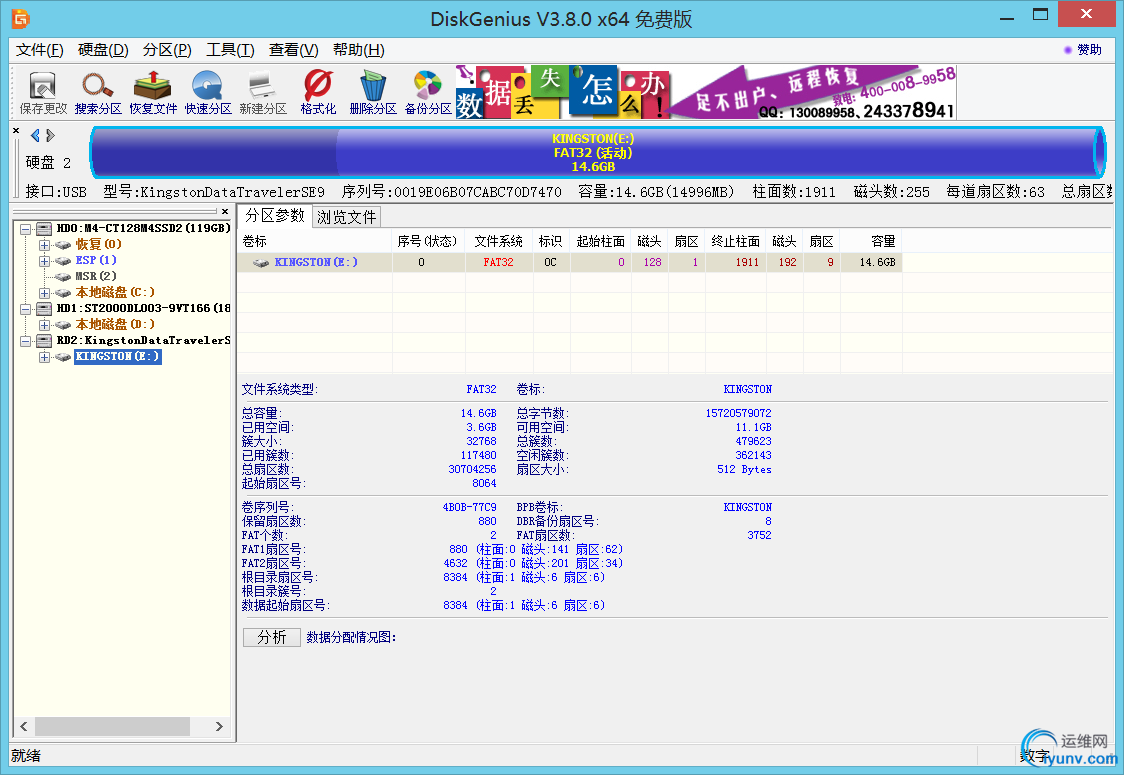Click the 分析 analysis button
Viewport: 1124px width, 775px height.
click(271, 636)
